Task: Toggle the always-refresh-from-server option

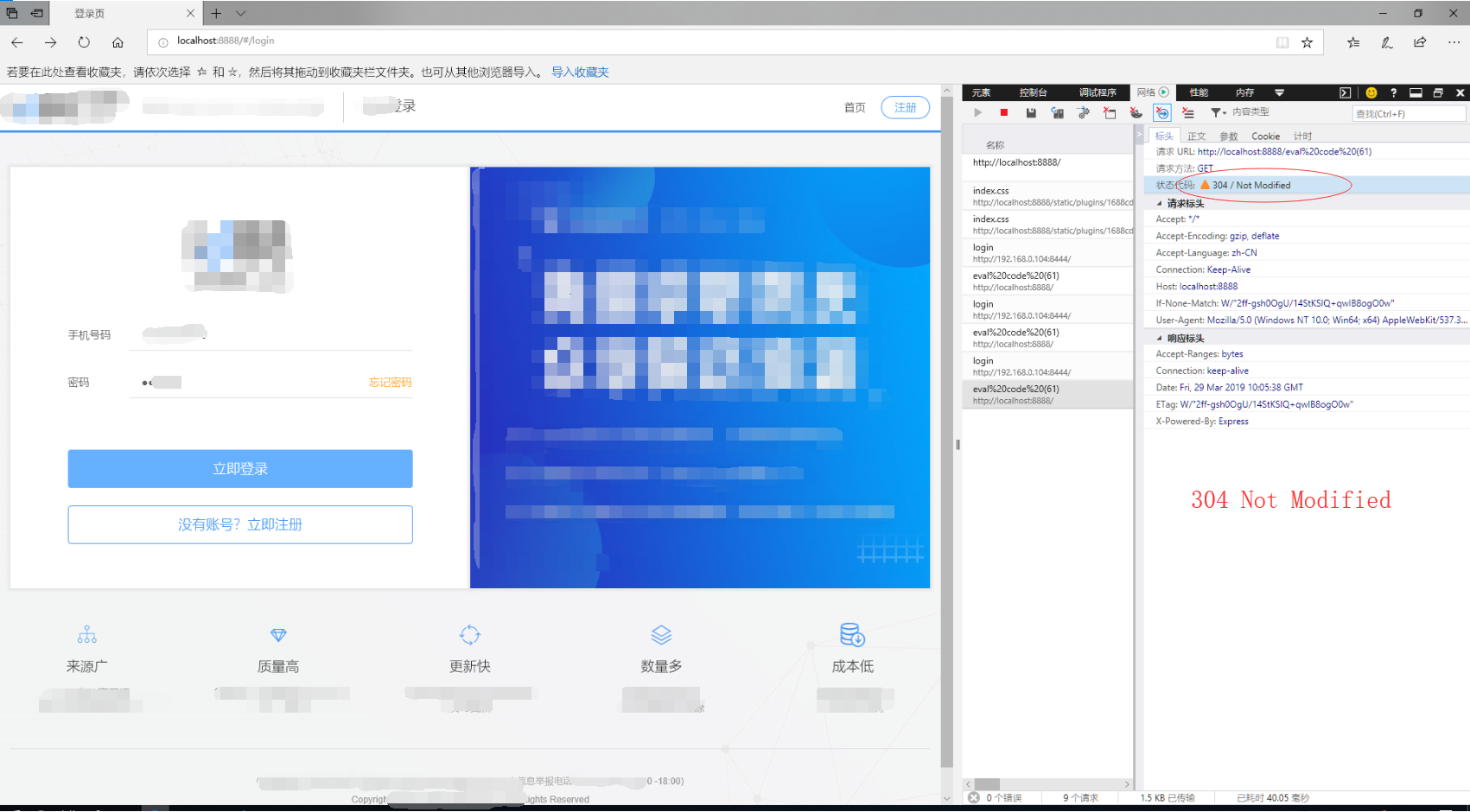Action: pos(1161,112)
